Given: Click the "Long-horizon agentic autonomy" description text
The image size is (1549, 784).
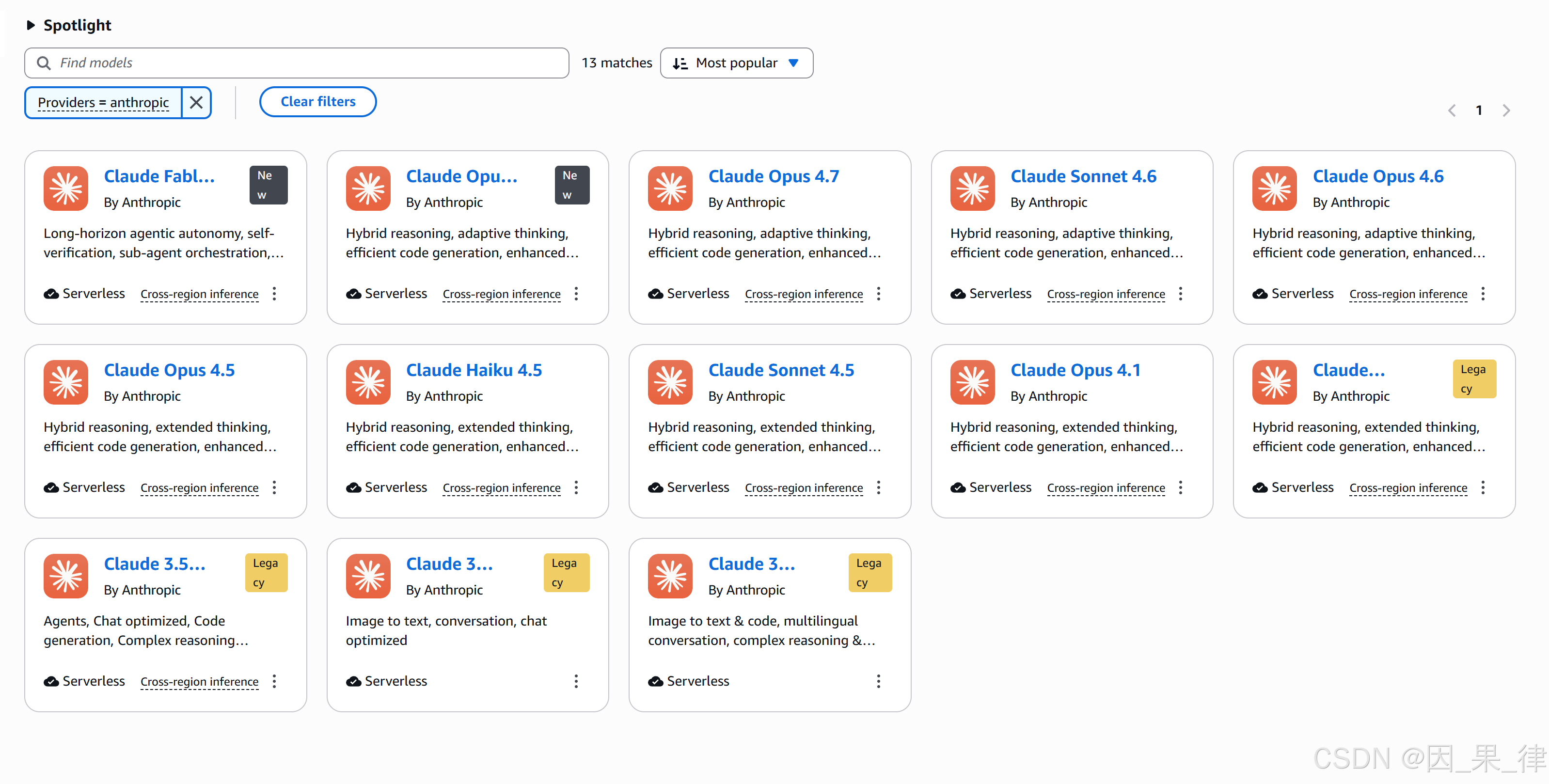Looking at the screenshot, I should [163, 243].
